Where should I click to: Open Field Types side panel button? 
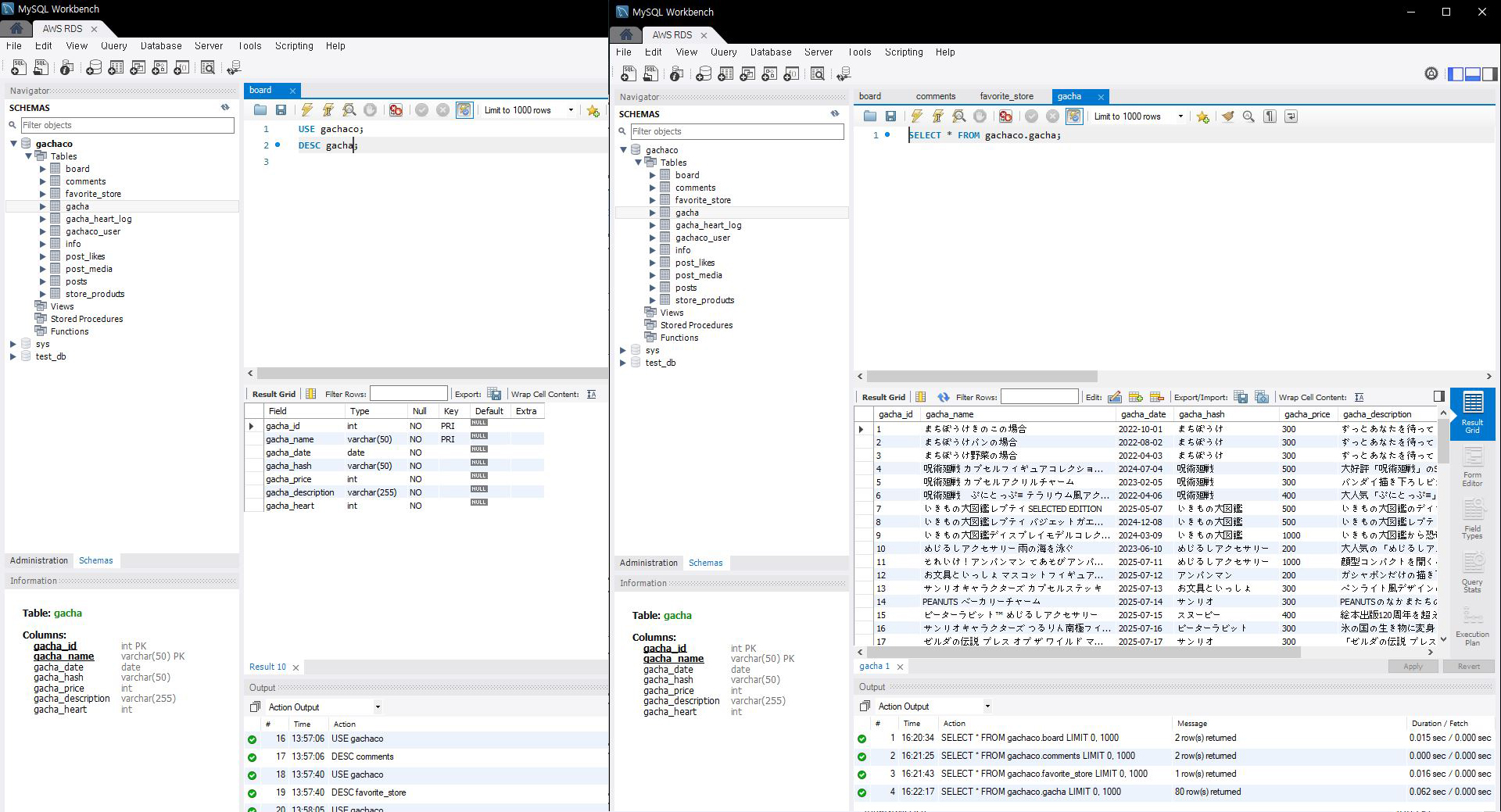coord(1472,519)
